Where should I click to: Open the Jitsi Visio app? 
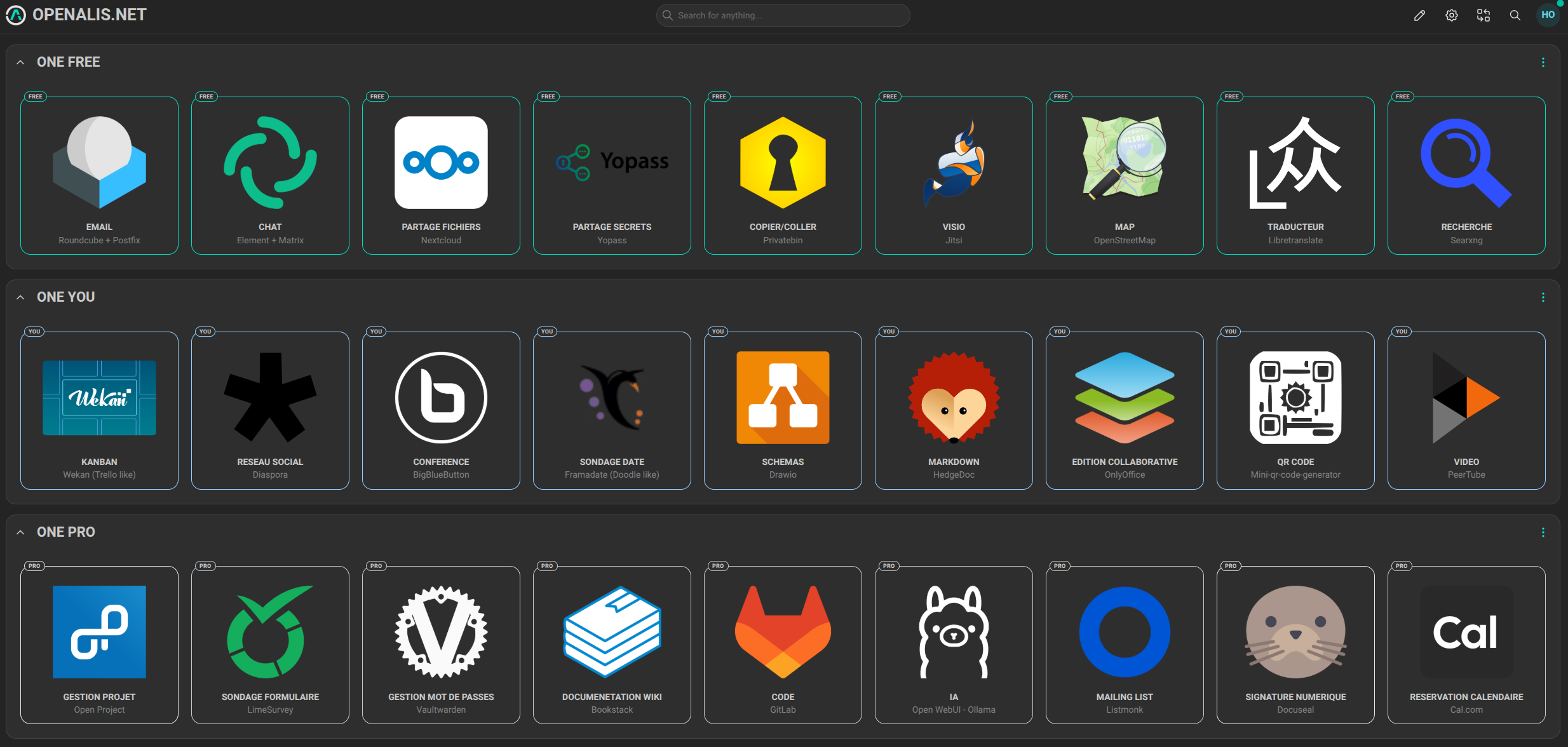coord(954,175)
